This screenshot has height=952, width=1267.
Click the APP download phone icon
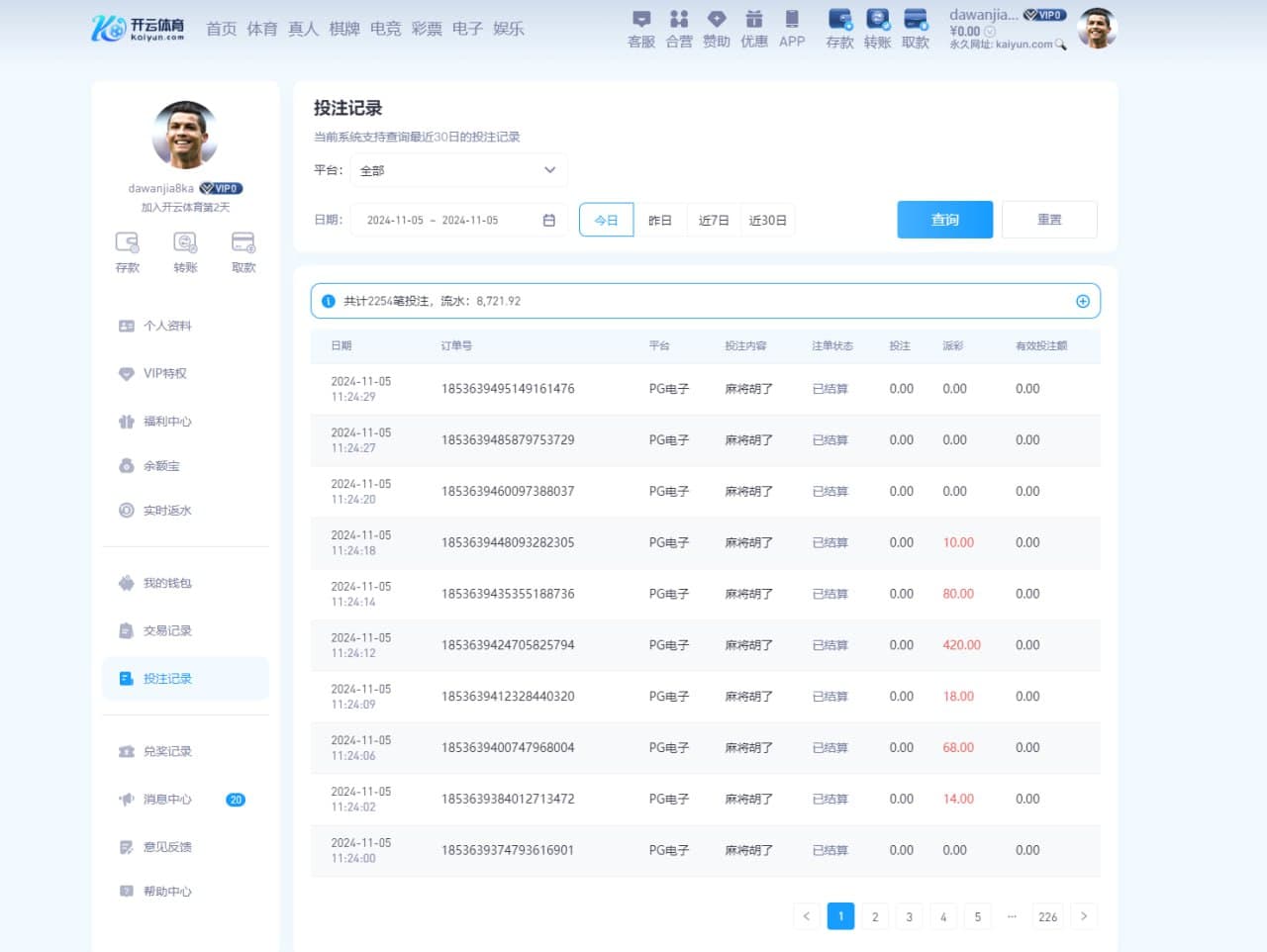pos(791,20)
